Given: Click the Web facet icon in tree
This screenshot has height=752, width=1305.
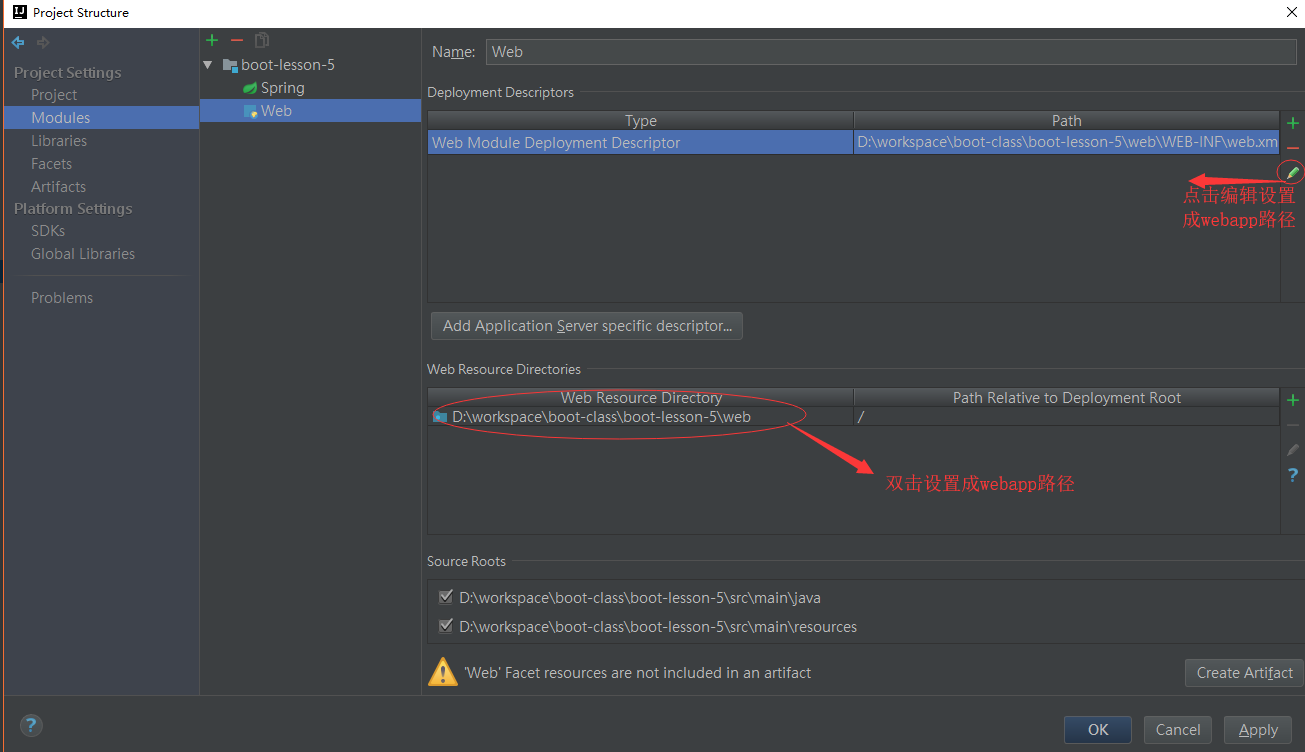Looking at the screenshot, I should click(251, 111).
